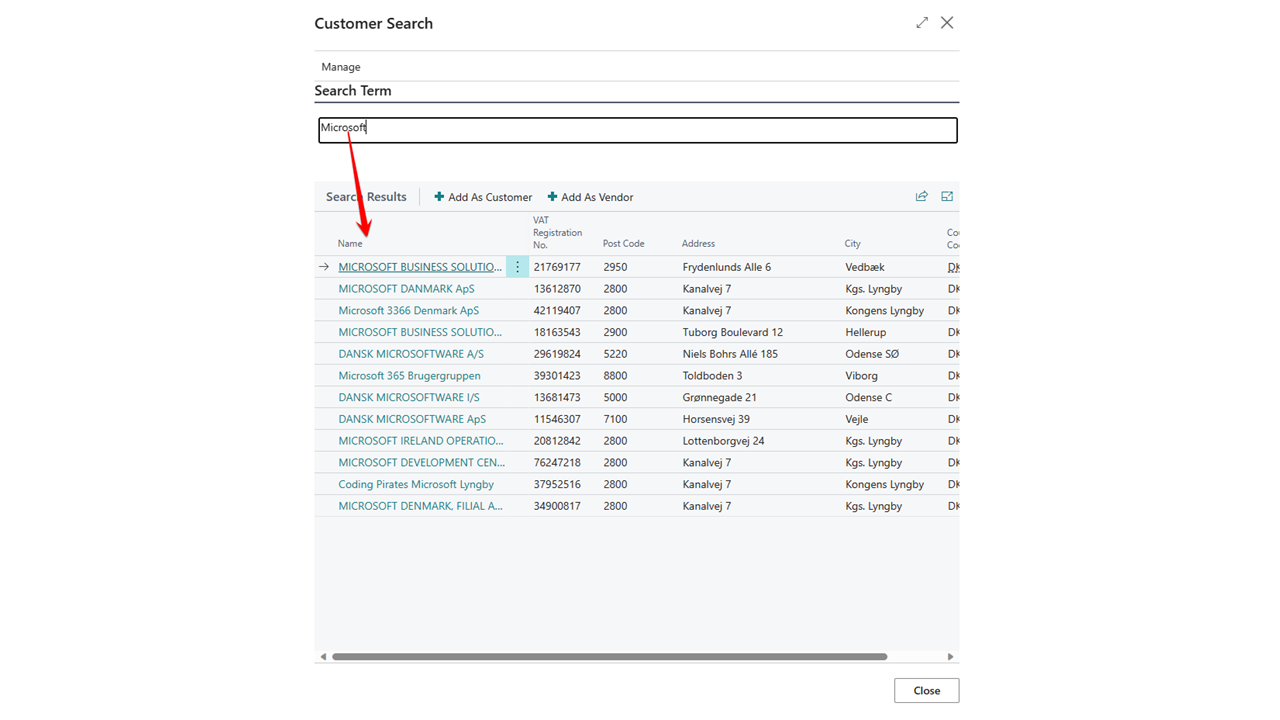Screen dimensions: 1280x720
Task: Focus the Search Term input field
Action: 638,130
